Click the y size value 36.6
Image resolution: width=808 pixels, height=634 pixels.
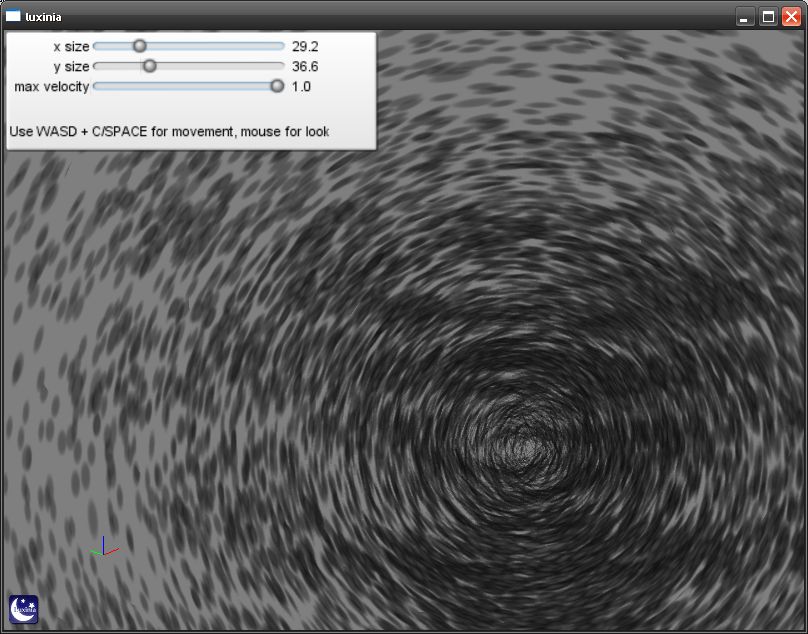[x=304, y=67]
